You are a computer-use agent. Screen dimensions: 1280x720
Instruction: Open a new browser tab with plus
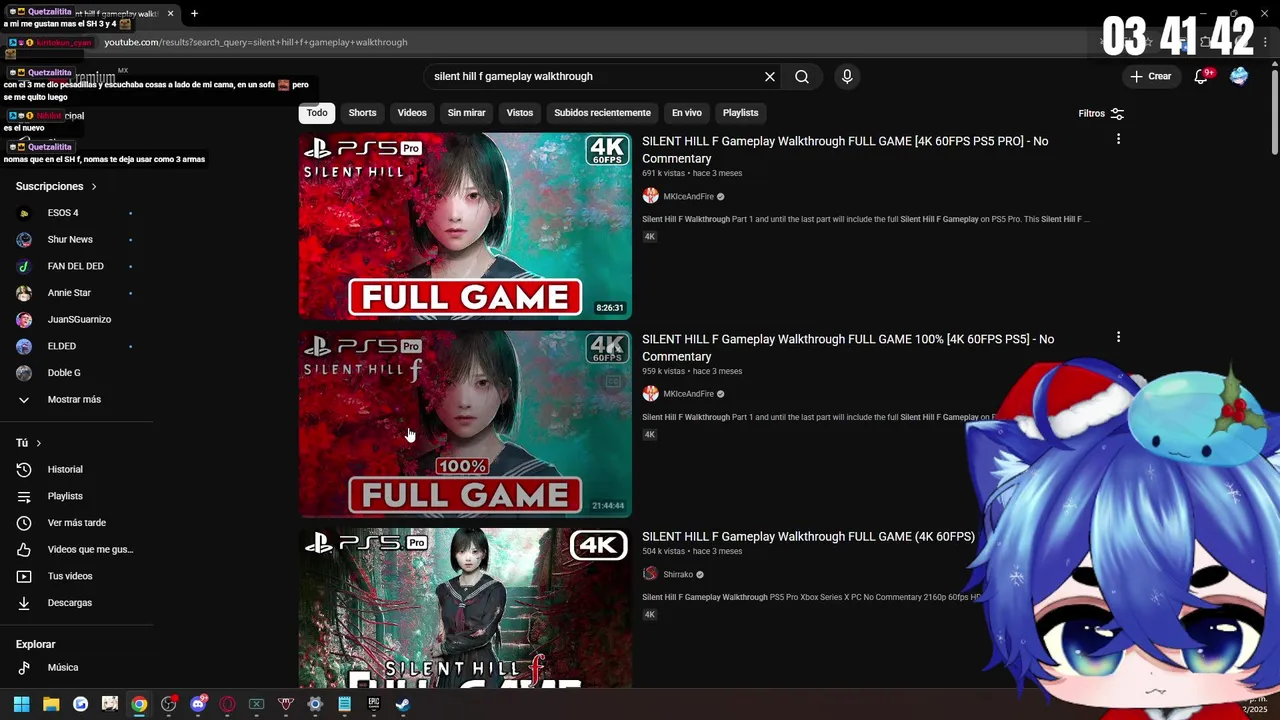point(194,14)
